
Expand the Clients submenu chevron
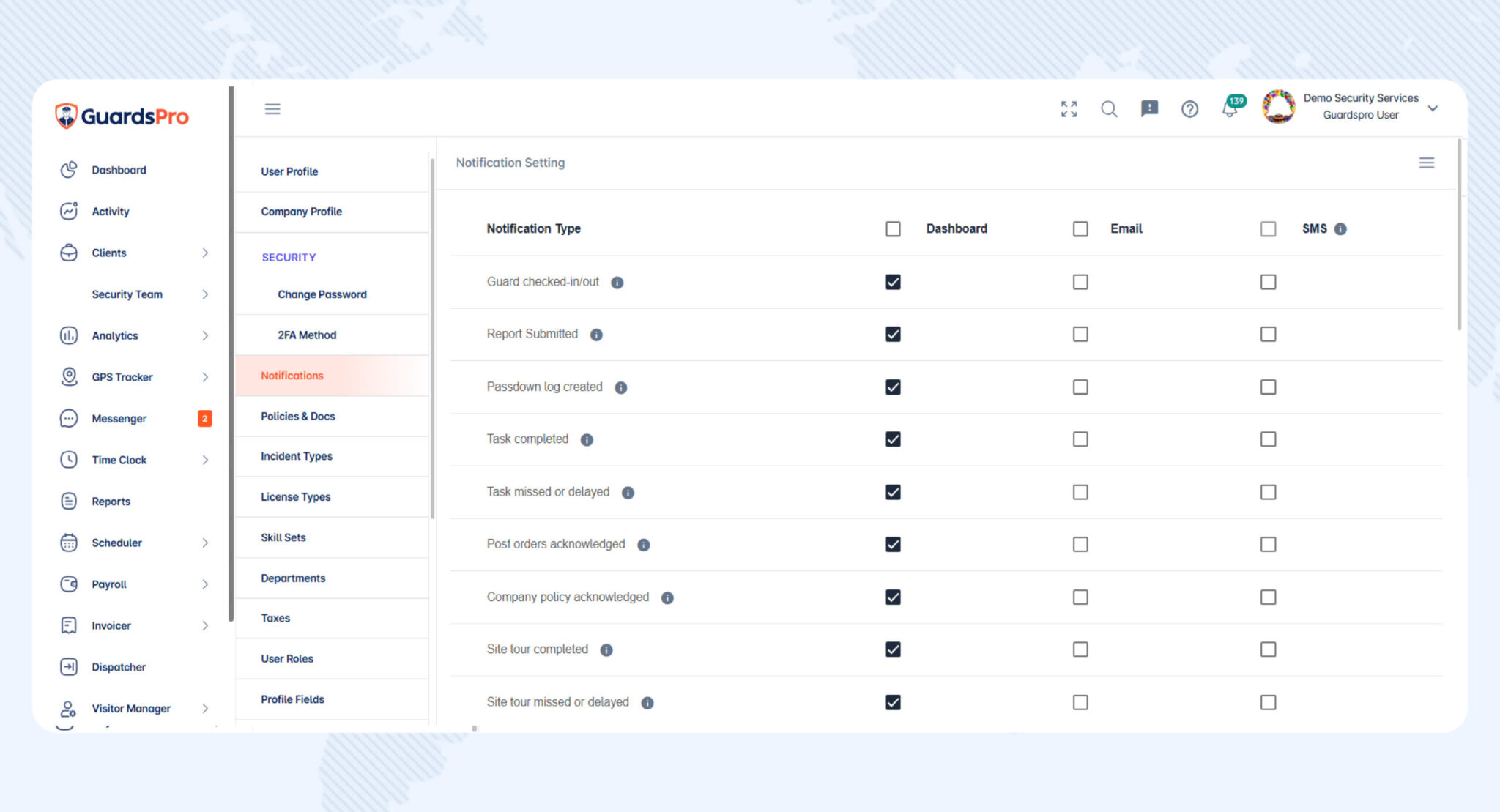pyautogui.click(x=205, y=253)
